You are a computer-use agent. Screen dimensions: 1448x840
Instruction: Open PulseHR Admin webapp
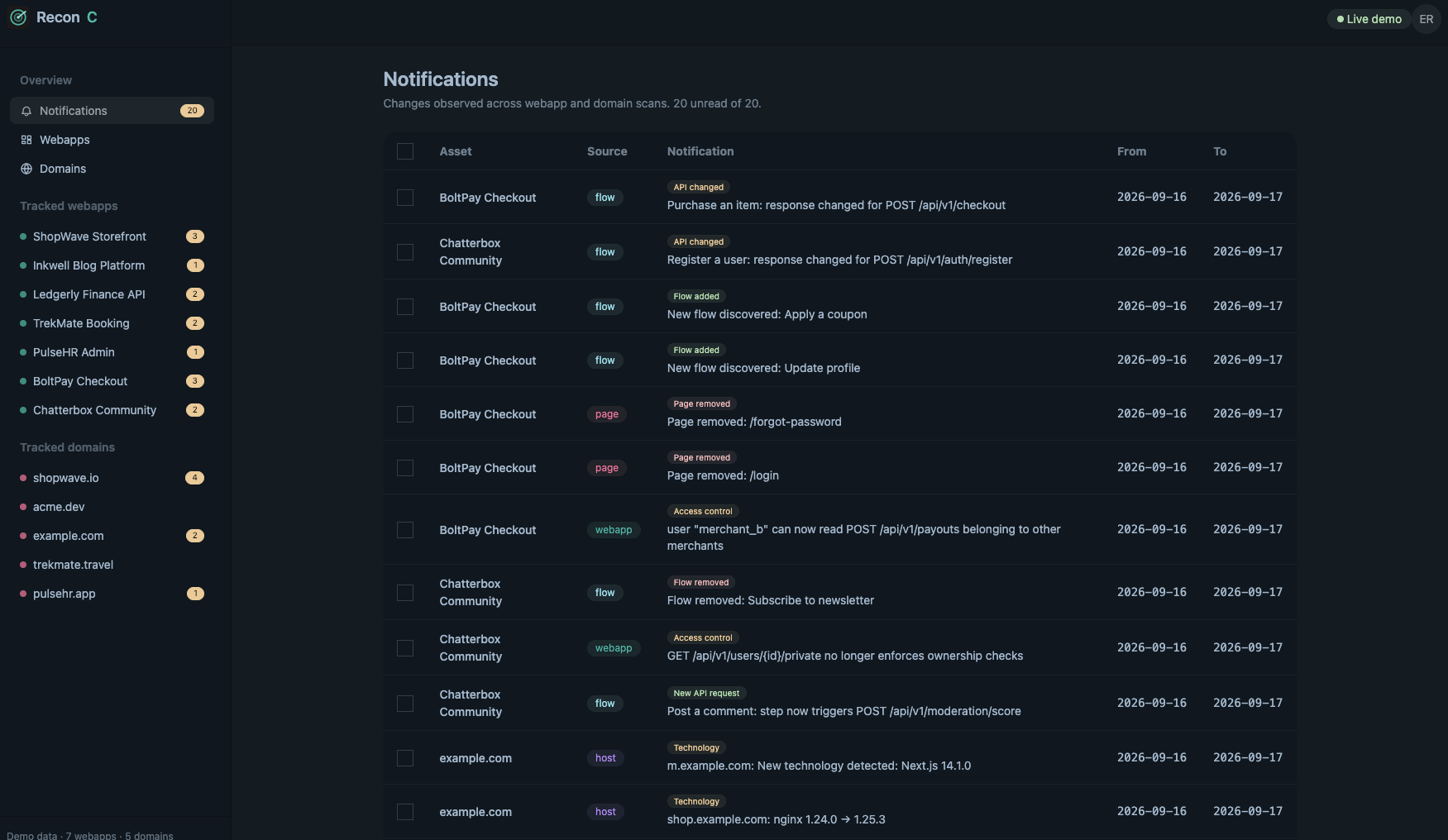coord(112,352)
